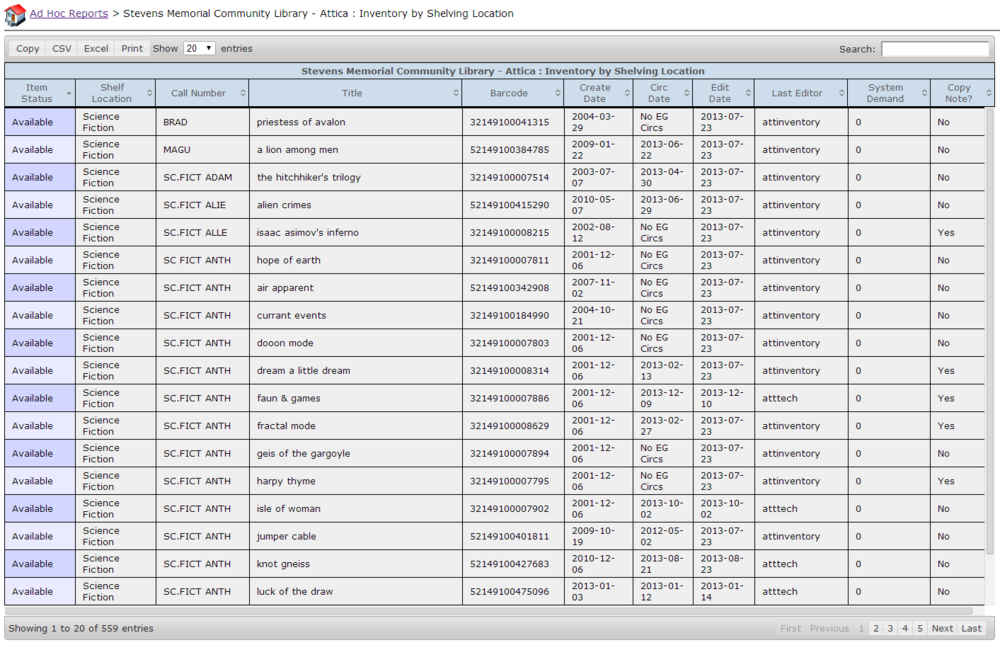Click call number 'MAGU'
The image size is (1000, 645).
pyautogui.click(x=177, y=150)
